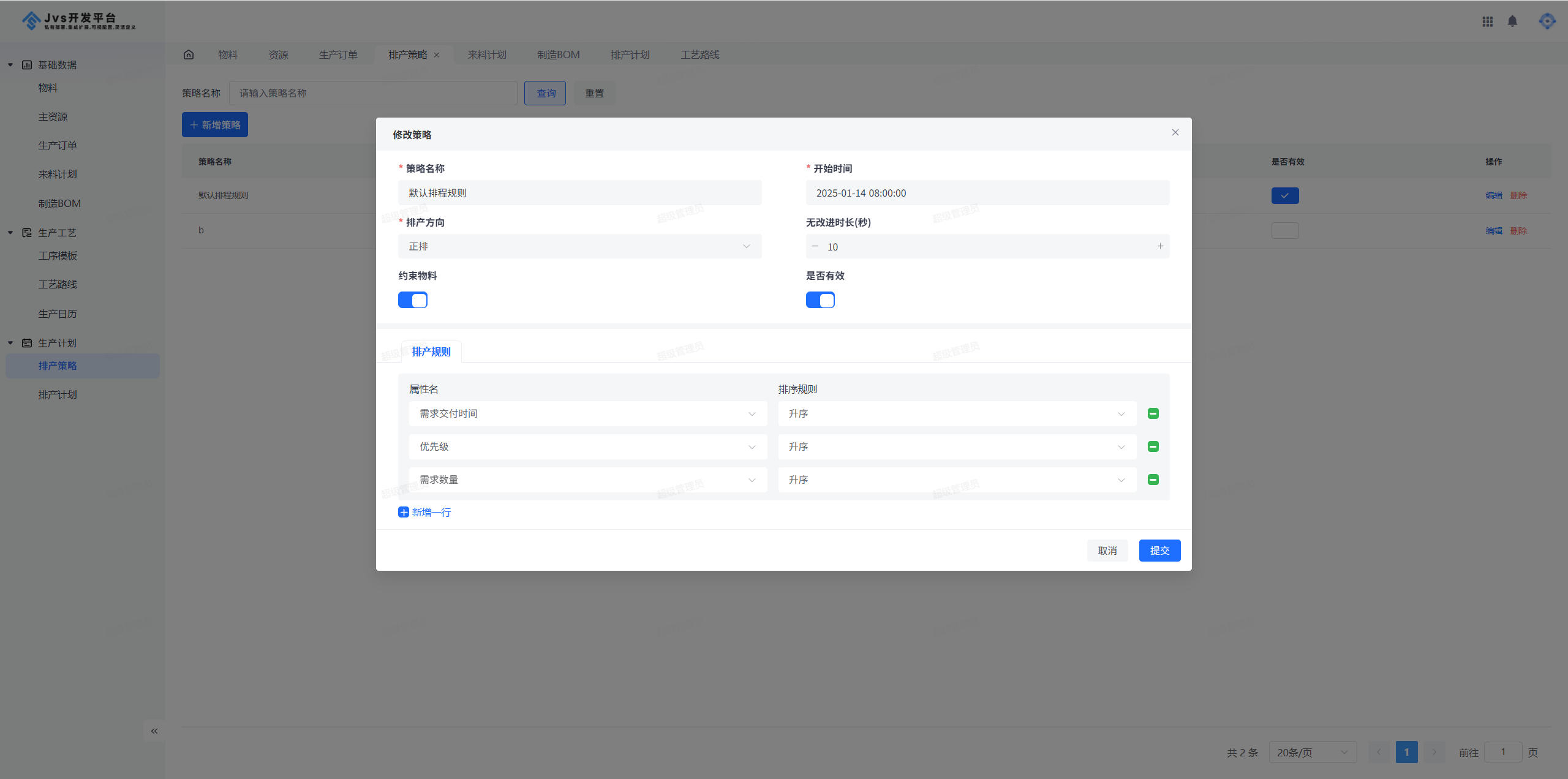This screenshot has width=1568, height=779.
Task: Remove the 优先级 rule row
Action: [1153, 446]
